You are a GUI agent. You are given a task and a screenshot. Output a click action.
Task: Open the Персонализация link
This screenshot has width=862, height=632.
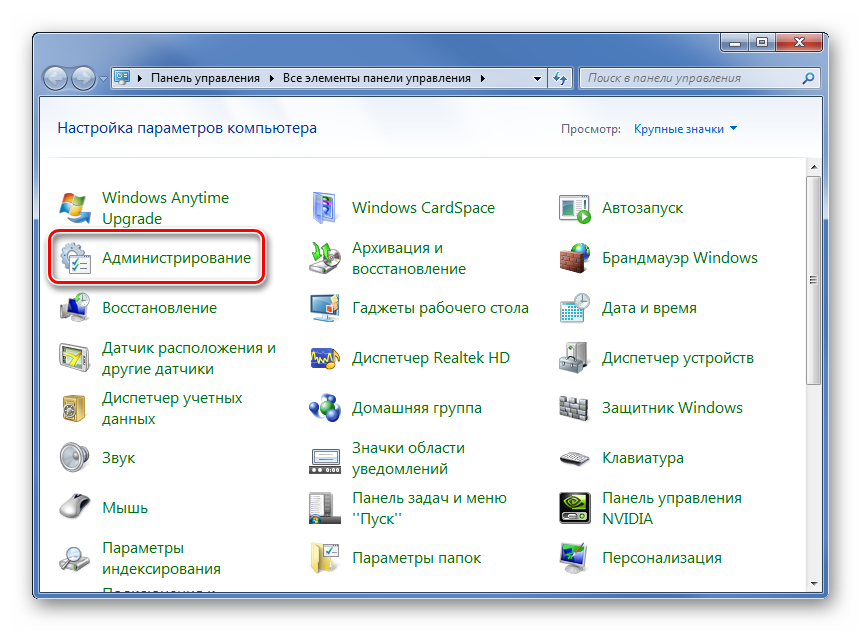pyautogui.click(x=662, y=558)
